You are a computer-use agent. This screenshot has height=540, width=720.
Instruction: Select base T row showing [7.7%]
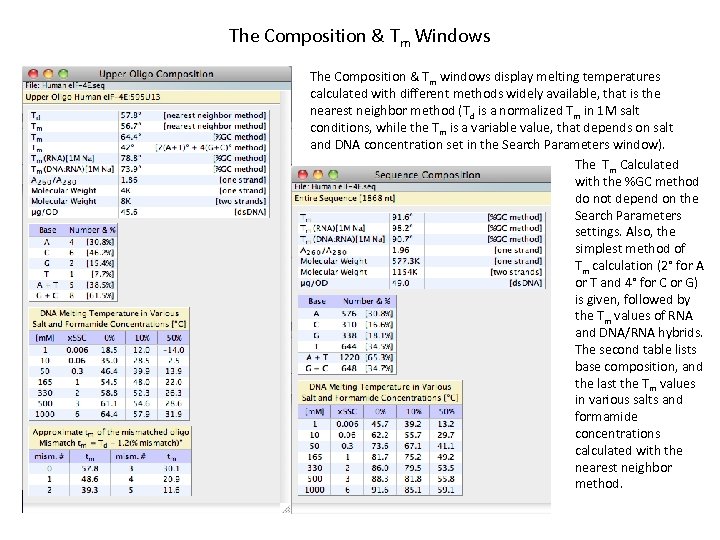pos(73,274)
